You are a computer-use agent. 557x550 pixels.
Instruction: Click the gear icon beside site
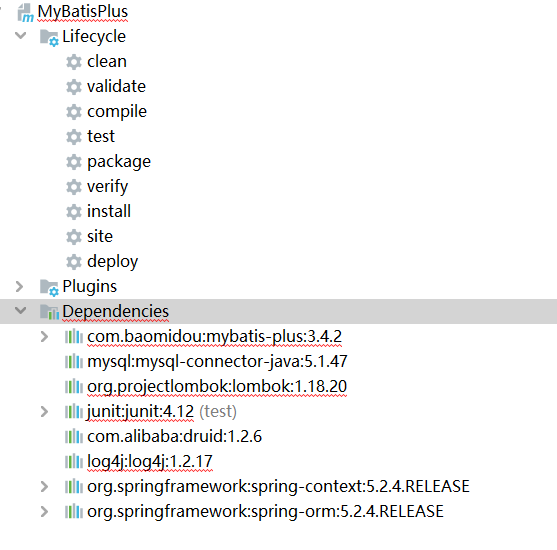click(74, 237)
